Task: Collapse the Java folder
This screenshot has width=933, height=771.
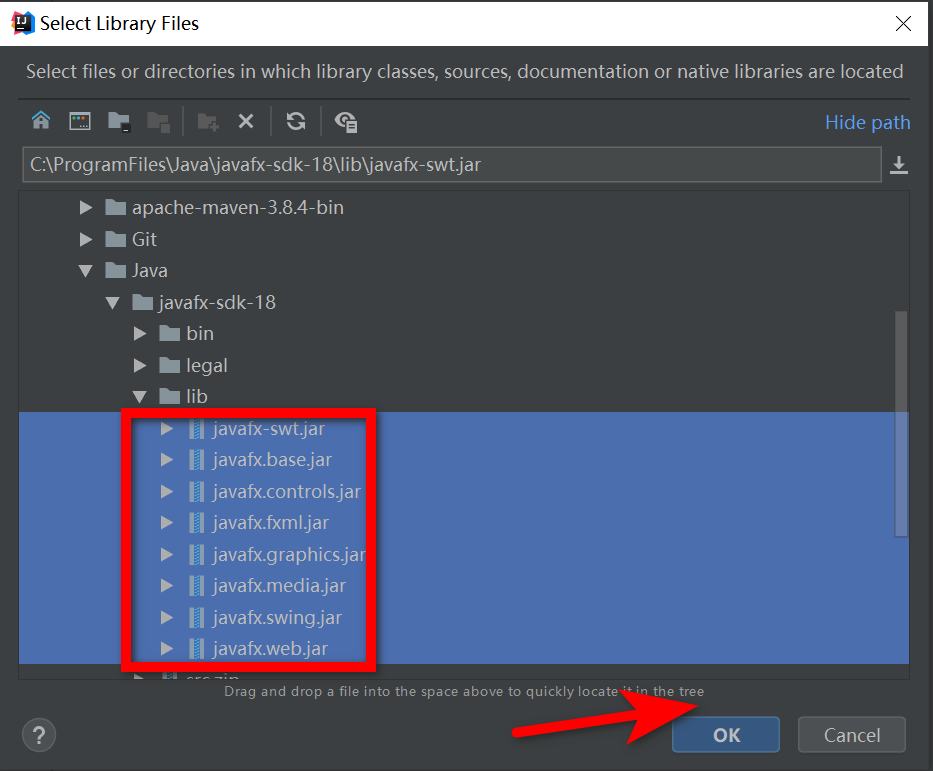Action: (x=86, y=271)
